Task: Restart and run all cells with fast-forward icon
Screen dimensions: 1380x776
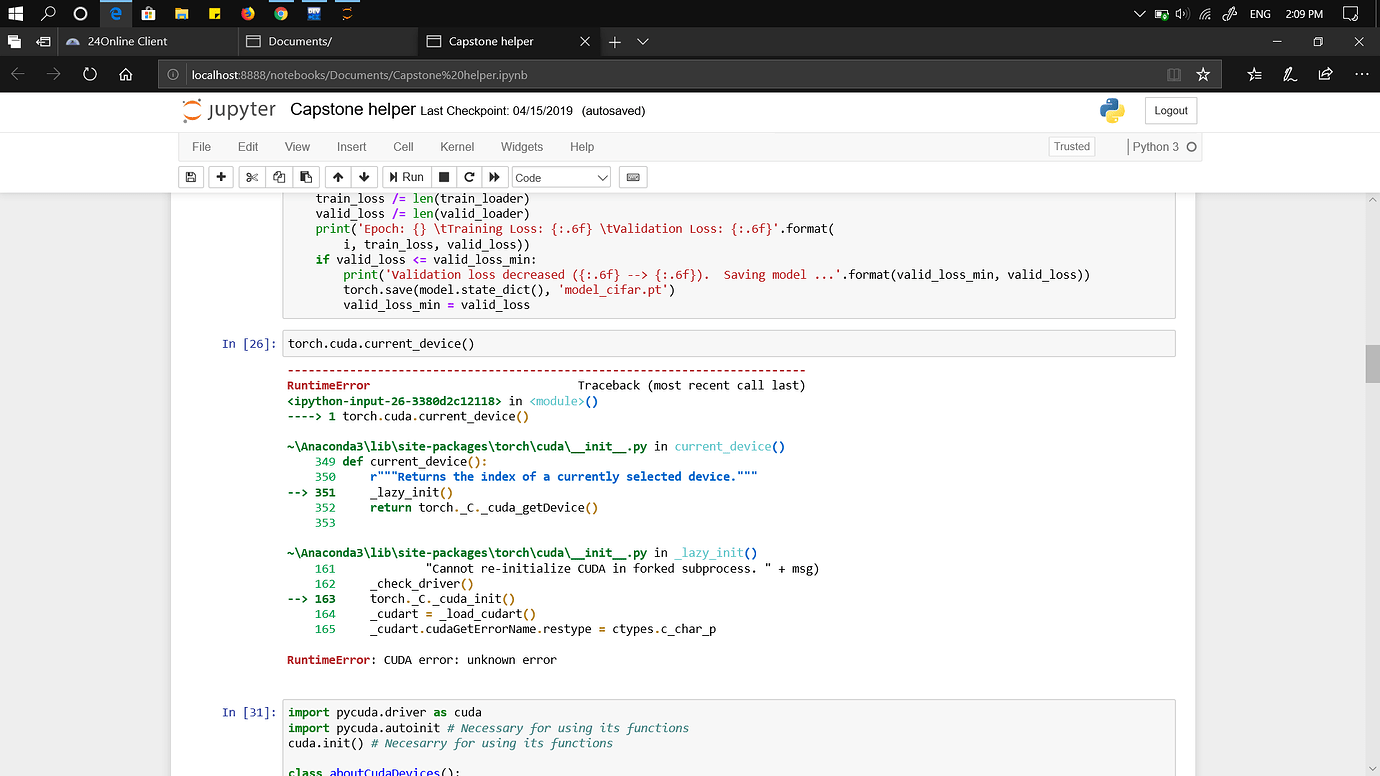Action: [x=494, y=177]
